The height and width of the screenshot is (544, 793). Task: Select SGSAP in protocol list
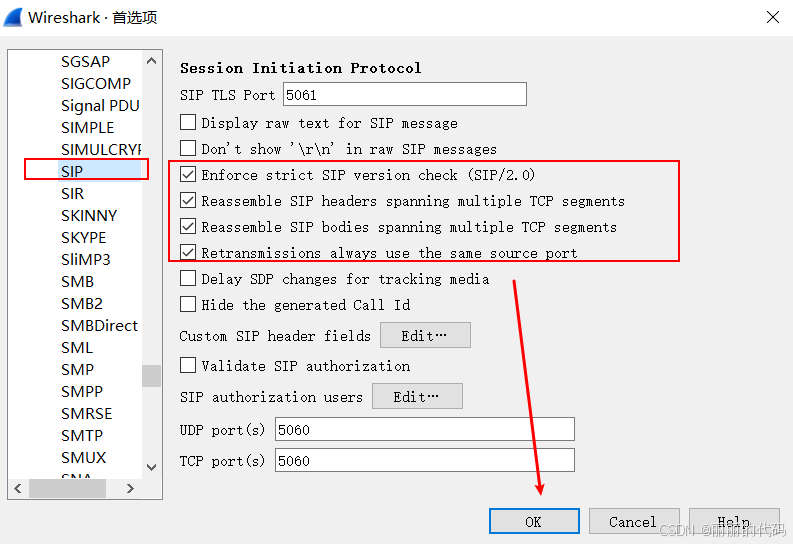(x=85, y=61)
